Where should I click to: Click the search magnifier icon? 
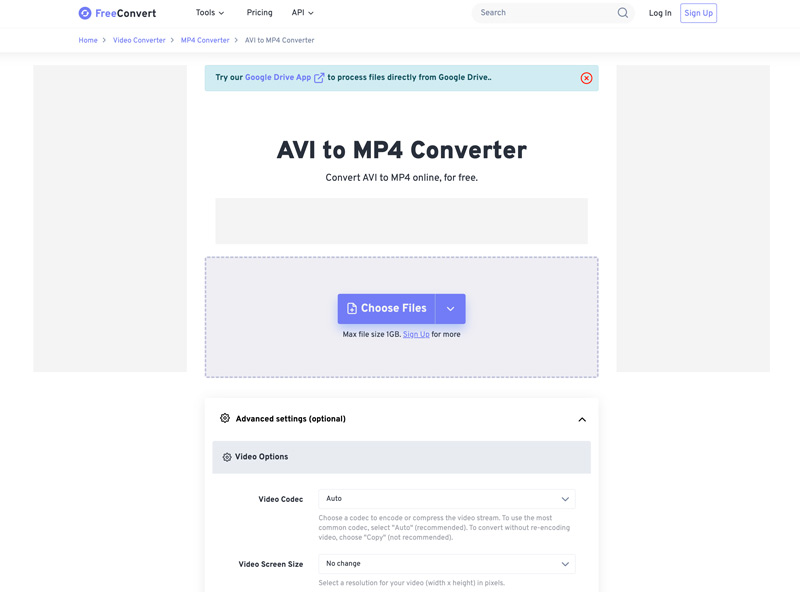[x=622, y=13]
